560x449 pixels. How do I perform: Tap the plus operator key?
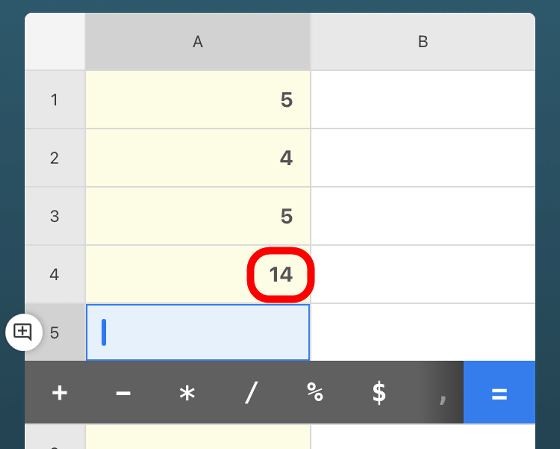60,393
